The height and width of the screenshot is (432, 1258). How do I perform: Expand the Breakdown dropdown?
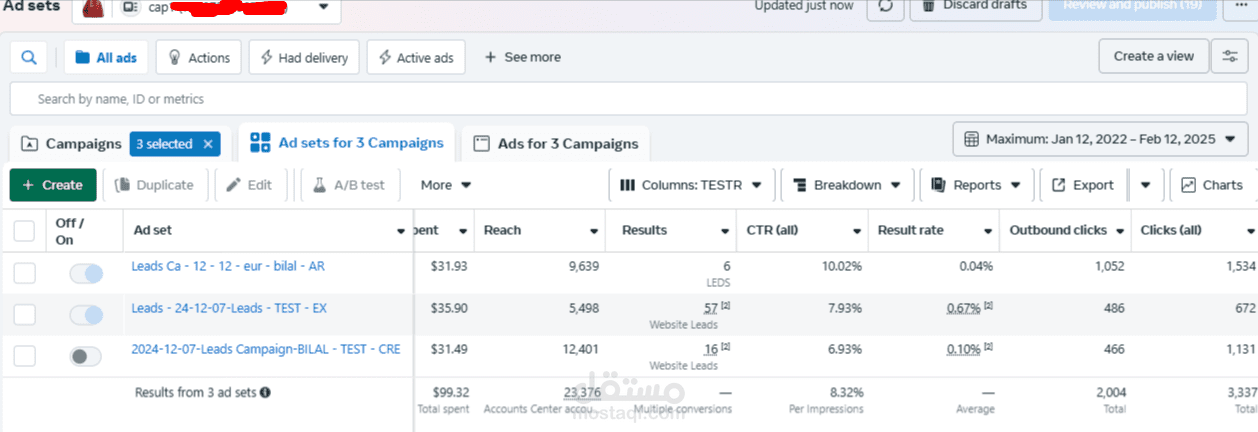click(x=847, y=185)
